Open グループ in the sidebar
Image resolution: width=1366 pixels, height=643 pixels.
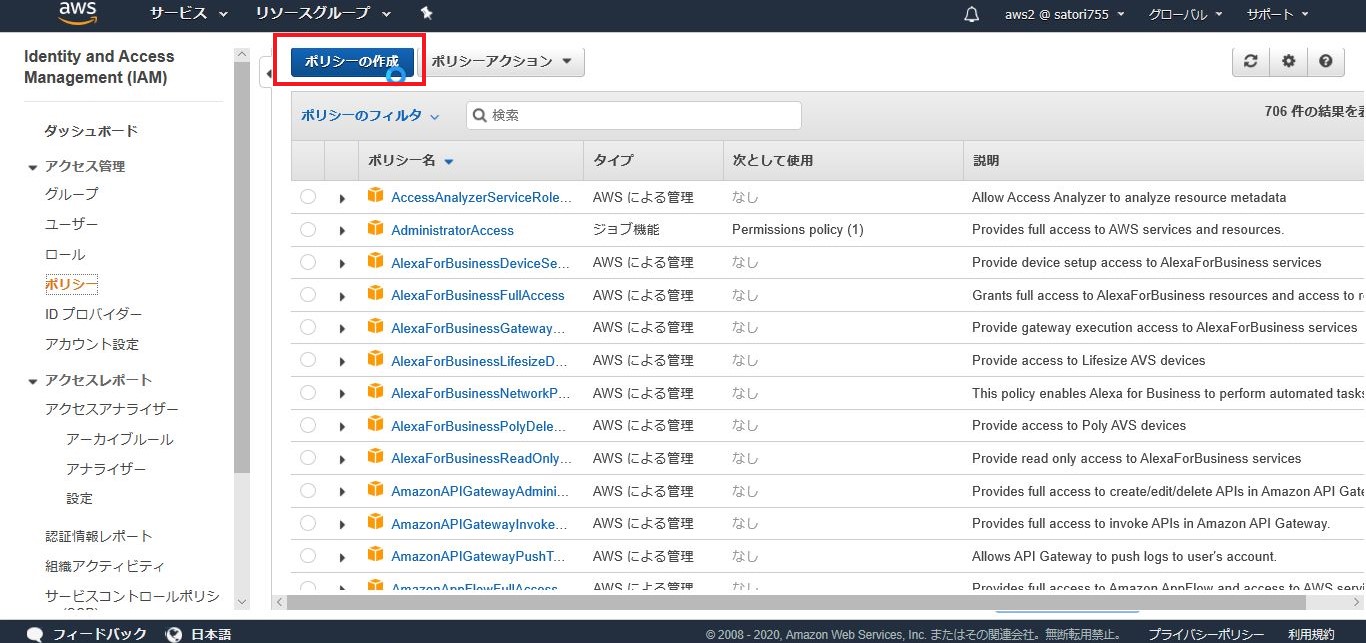coord(72,194)
